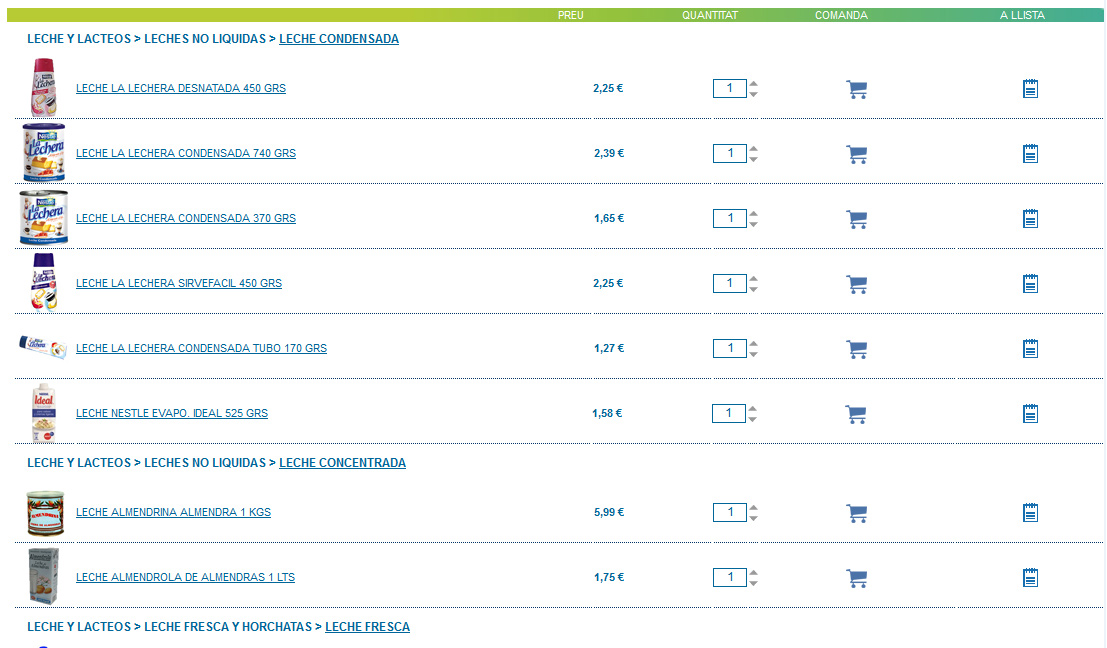Image resolution: width=1107 pixels, height=648 pixels.
Task: Click quantity field for La Lechera Sirvefacil
Action: (x=729, y=284)
